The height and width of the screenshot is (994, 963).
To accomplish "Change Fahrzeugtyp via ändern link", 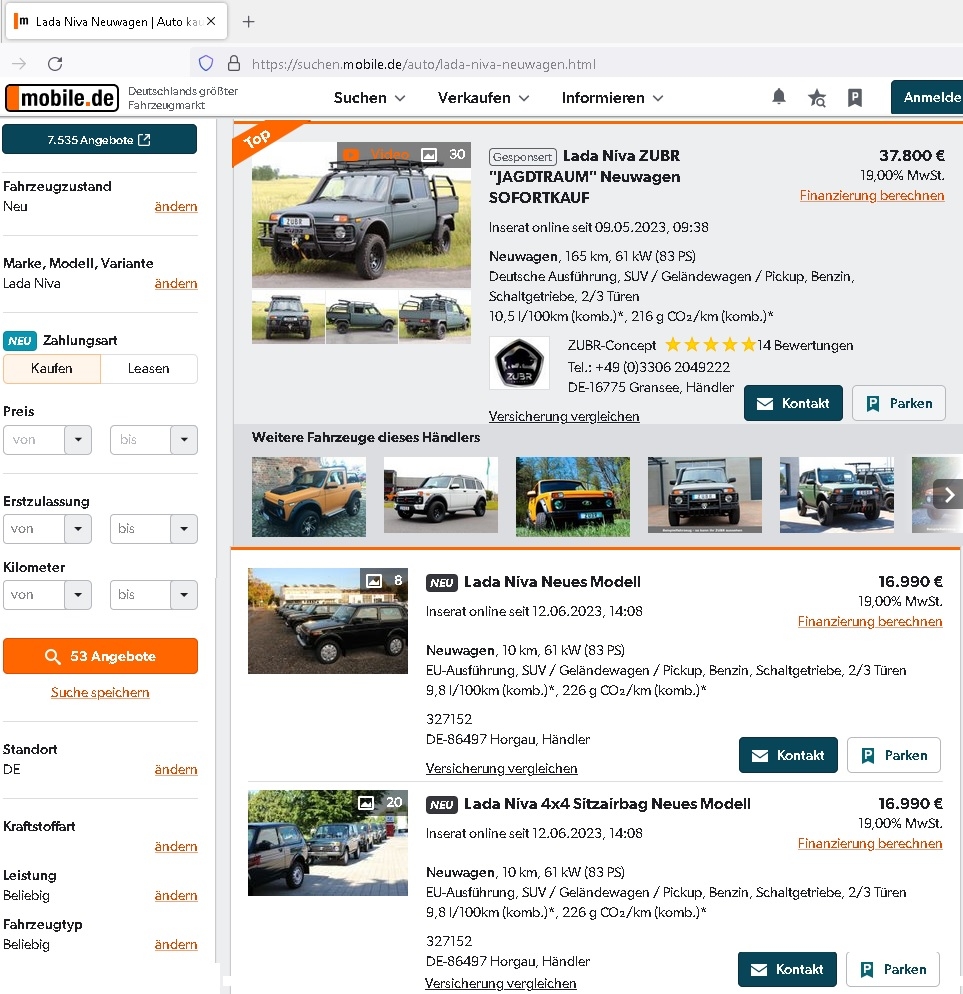I will (176, 945).
